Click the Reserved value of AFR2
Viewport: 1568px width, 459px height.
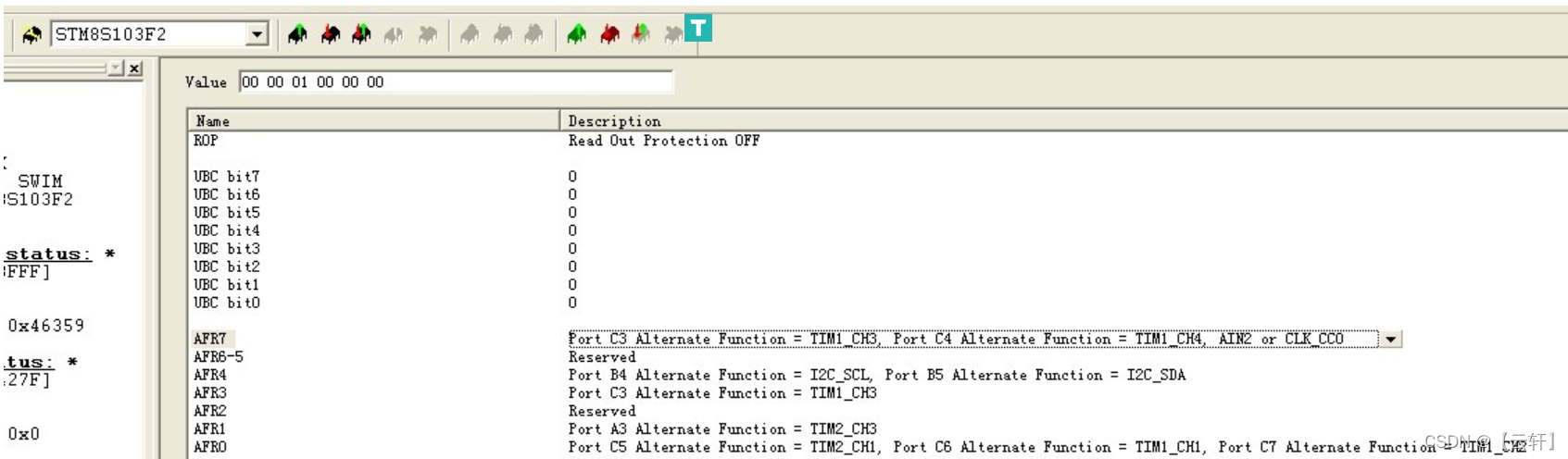click(x=602, y=411)
